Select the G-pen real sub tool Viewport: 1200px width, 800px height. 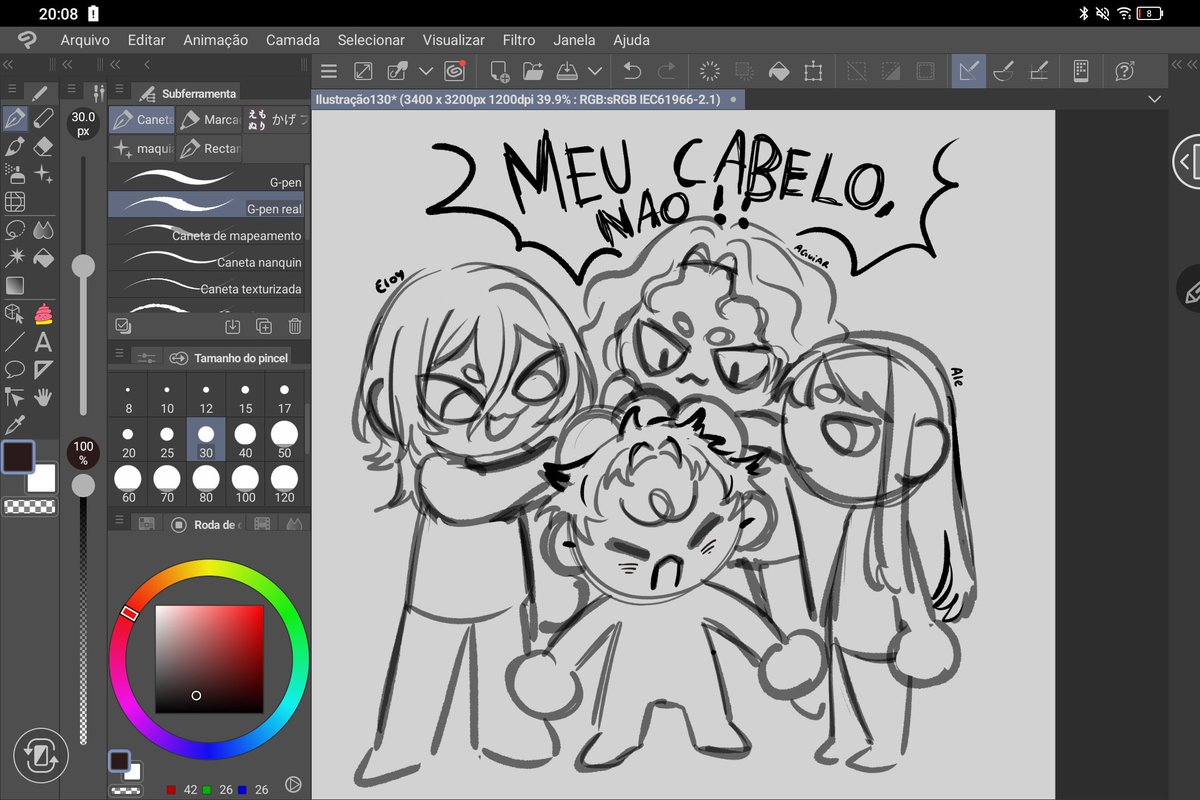pos(205,205)
